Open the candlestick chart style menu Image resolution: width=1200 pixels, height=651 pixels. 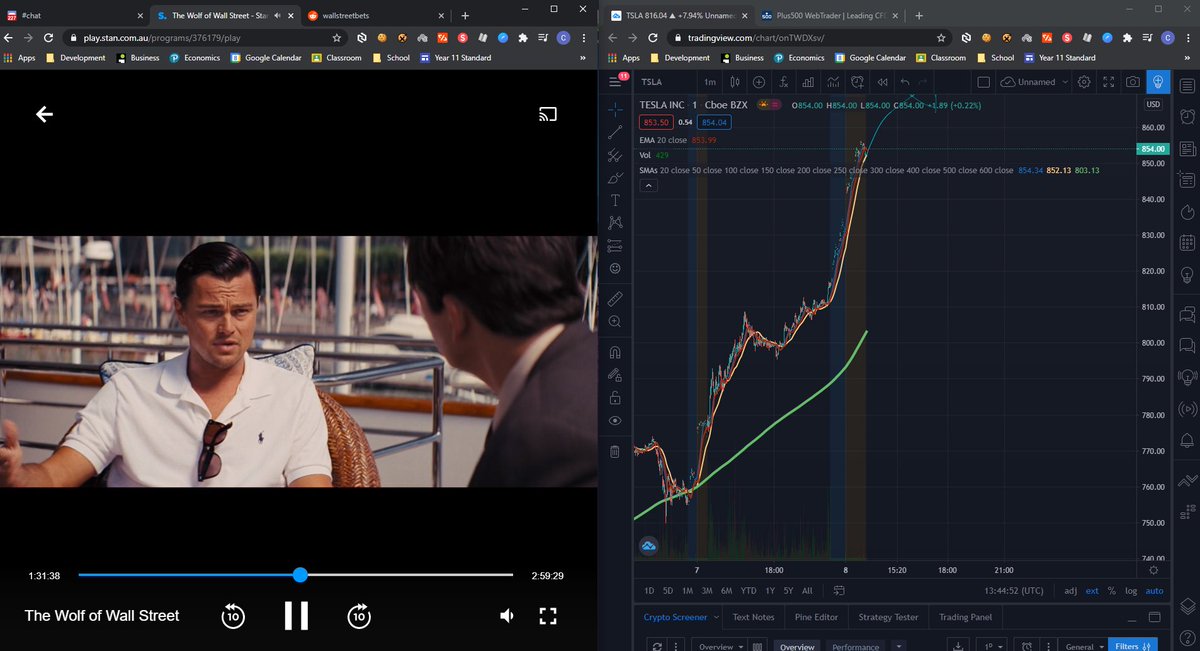click(733, 82)
